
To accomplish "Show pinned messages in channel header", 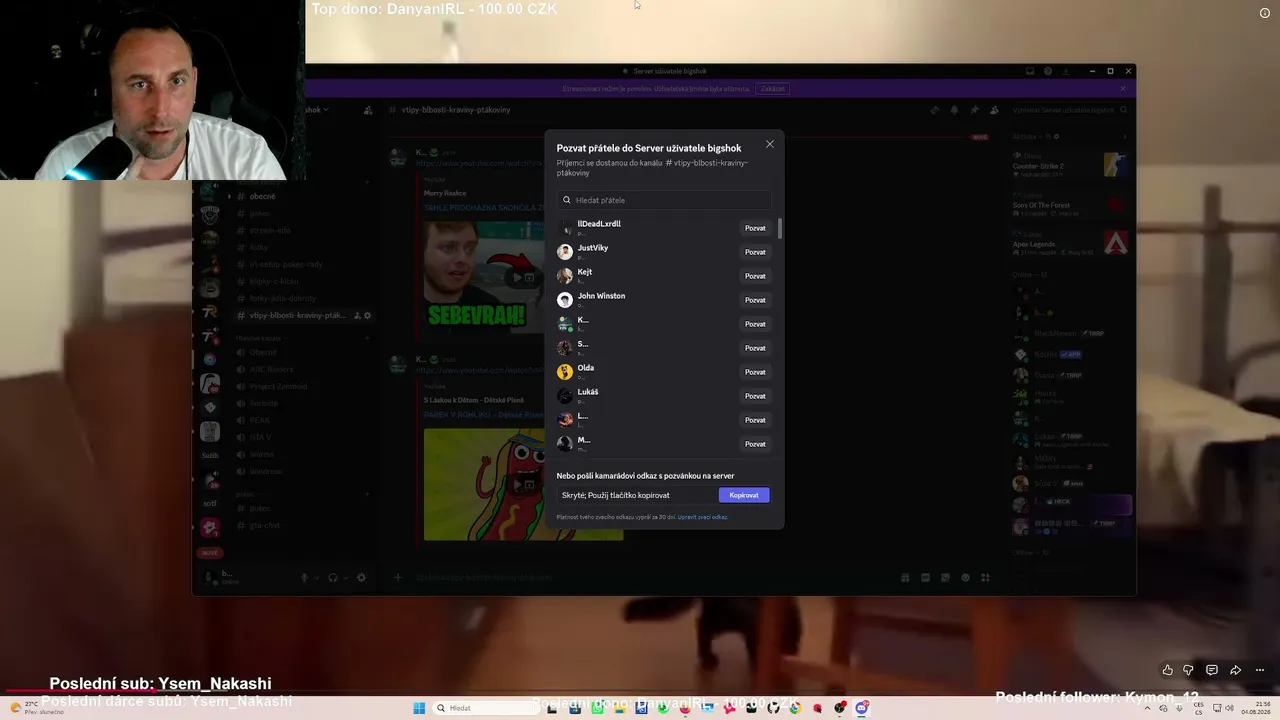I will pos(974,110).
